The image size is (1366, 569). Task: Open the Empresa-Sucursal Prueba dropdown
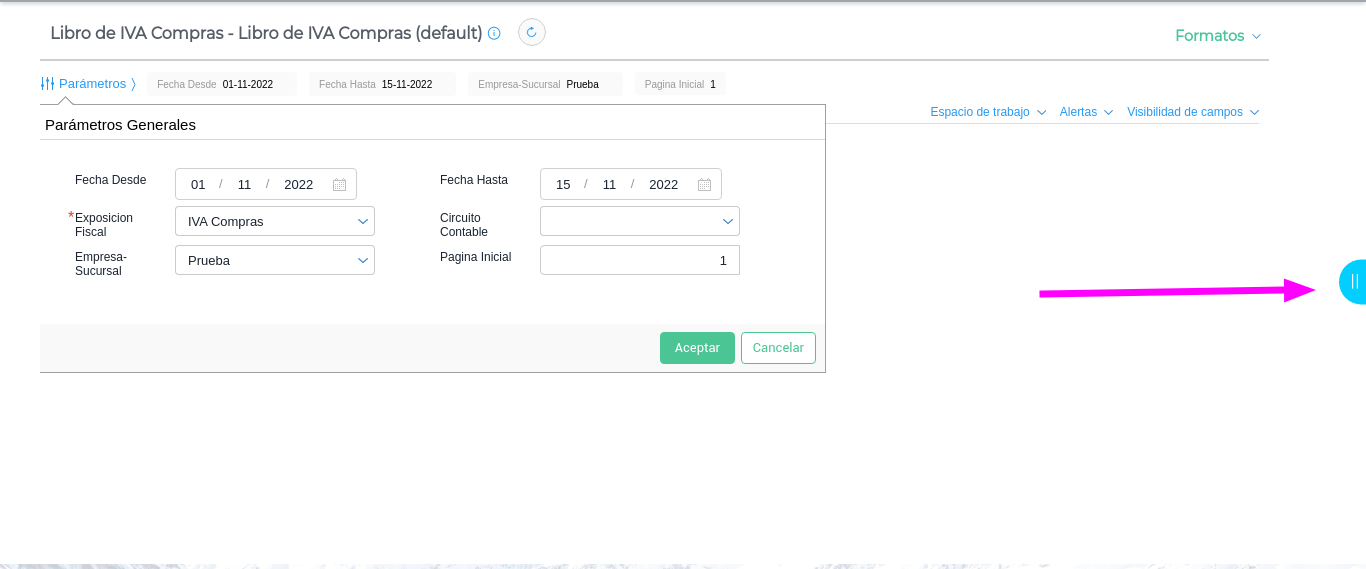coord(274,260)
